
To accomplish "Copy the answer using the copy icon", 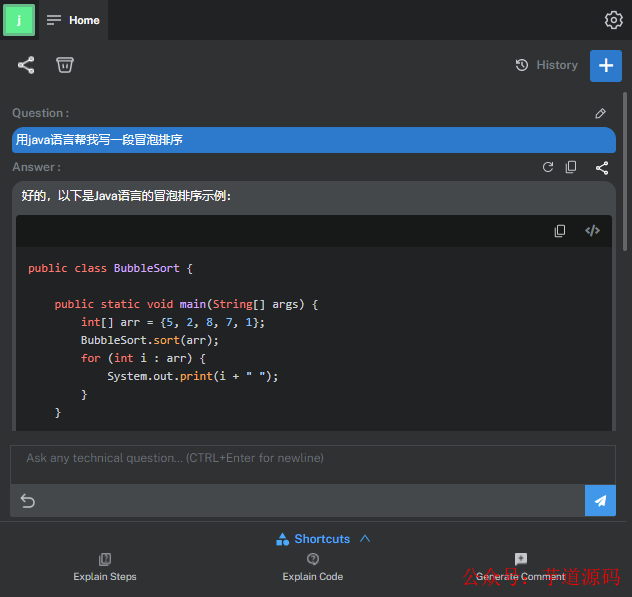I will click(571, 167).
